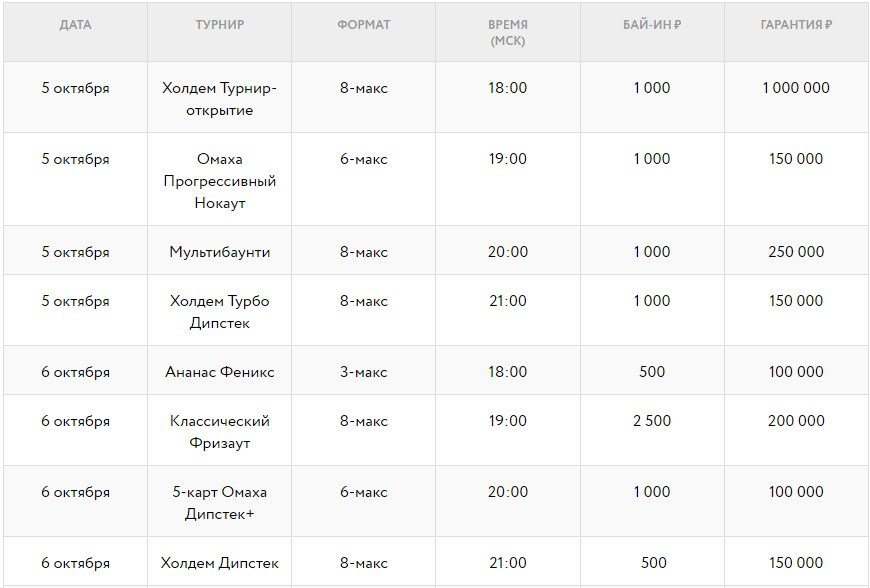Click the 1 000 000 guarantee cell

point(796,88)
